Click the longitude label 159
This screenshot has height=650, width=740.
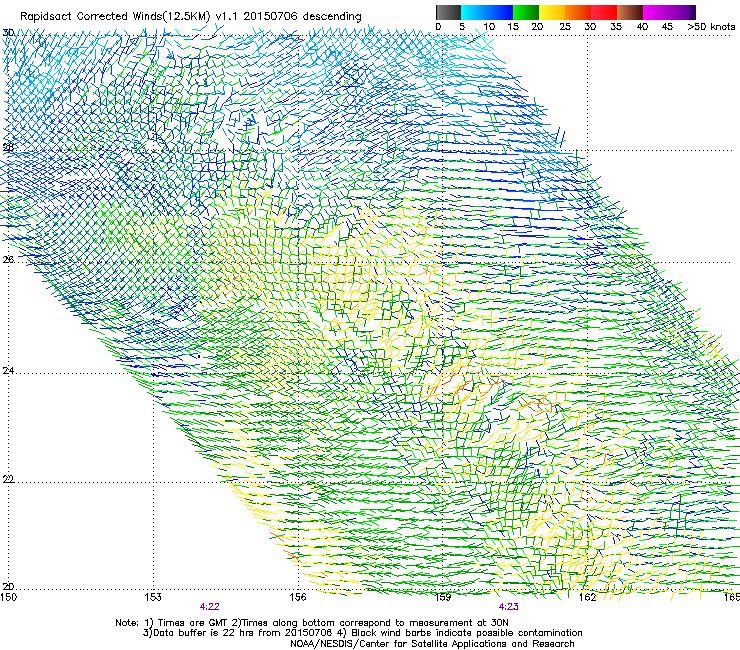pyautogui.click(x=443, y=597)
